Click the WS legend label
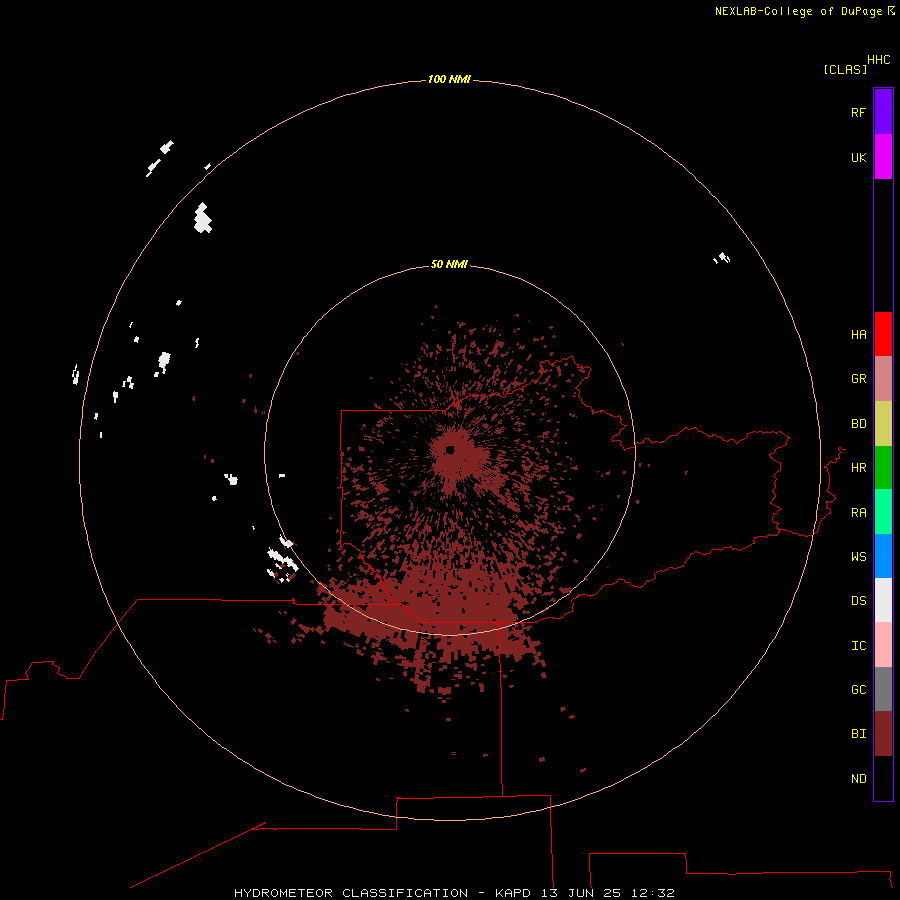 click(858, 557)
